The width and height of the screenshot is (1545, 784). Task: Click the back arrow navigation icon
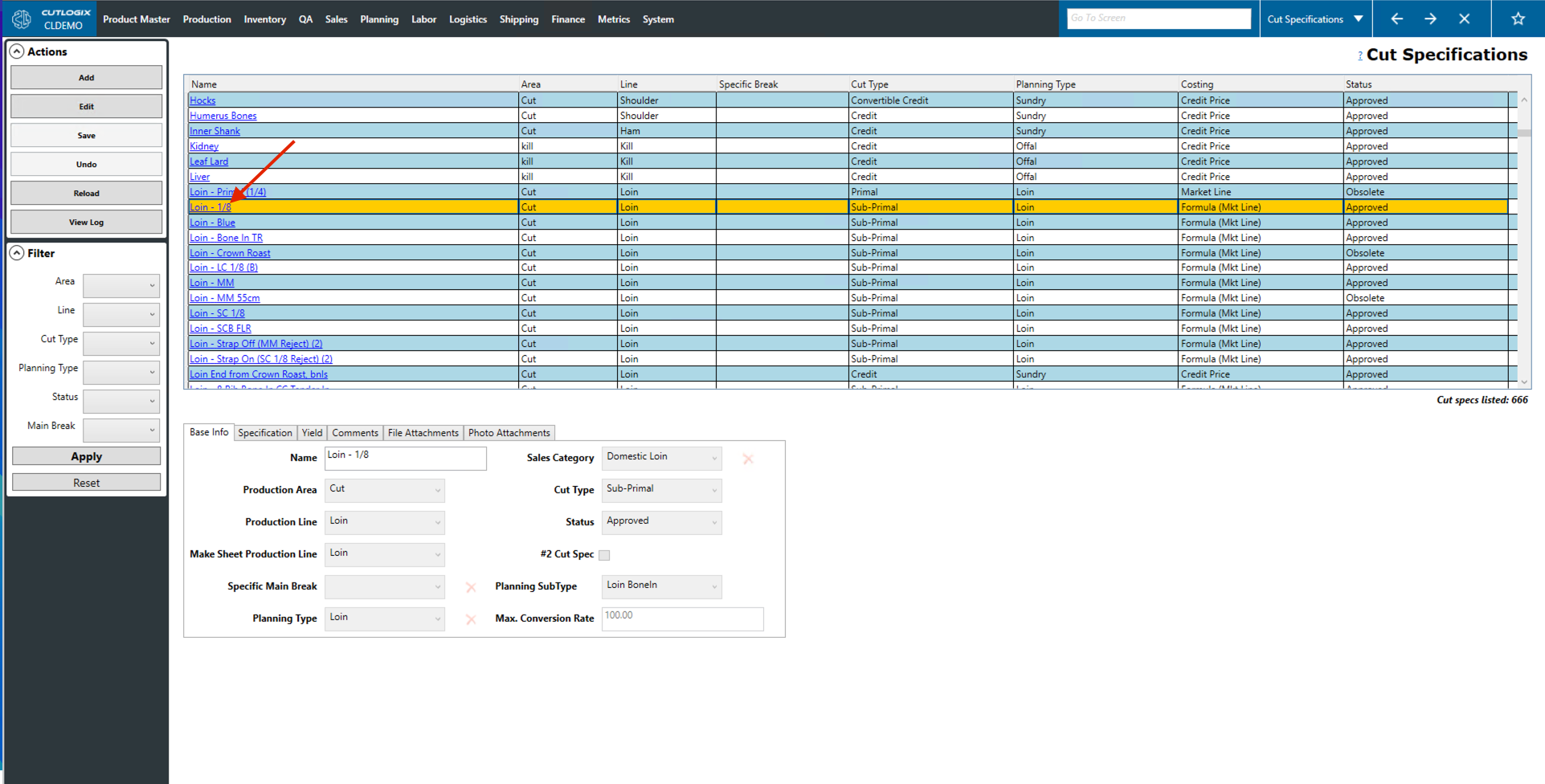pos(1396,18)
